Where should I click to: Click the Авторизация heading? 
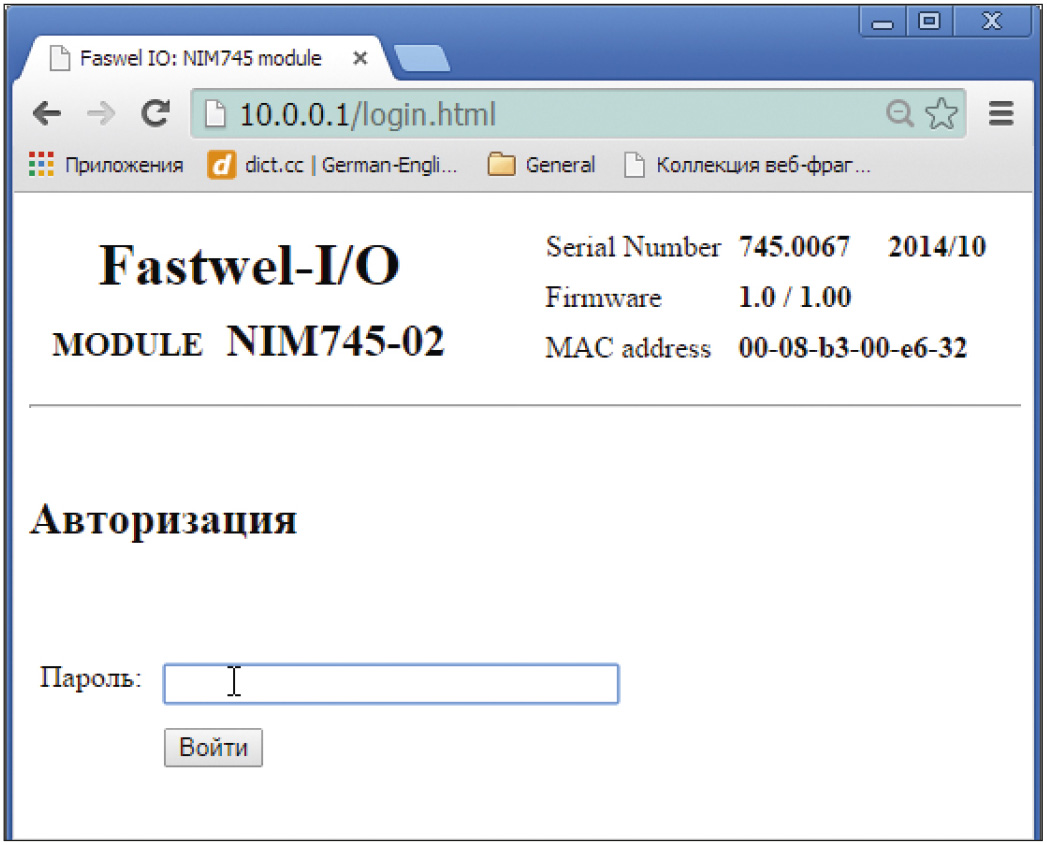164,520
